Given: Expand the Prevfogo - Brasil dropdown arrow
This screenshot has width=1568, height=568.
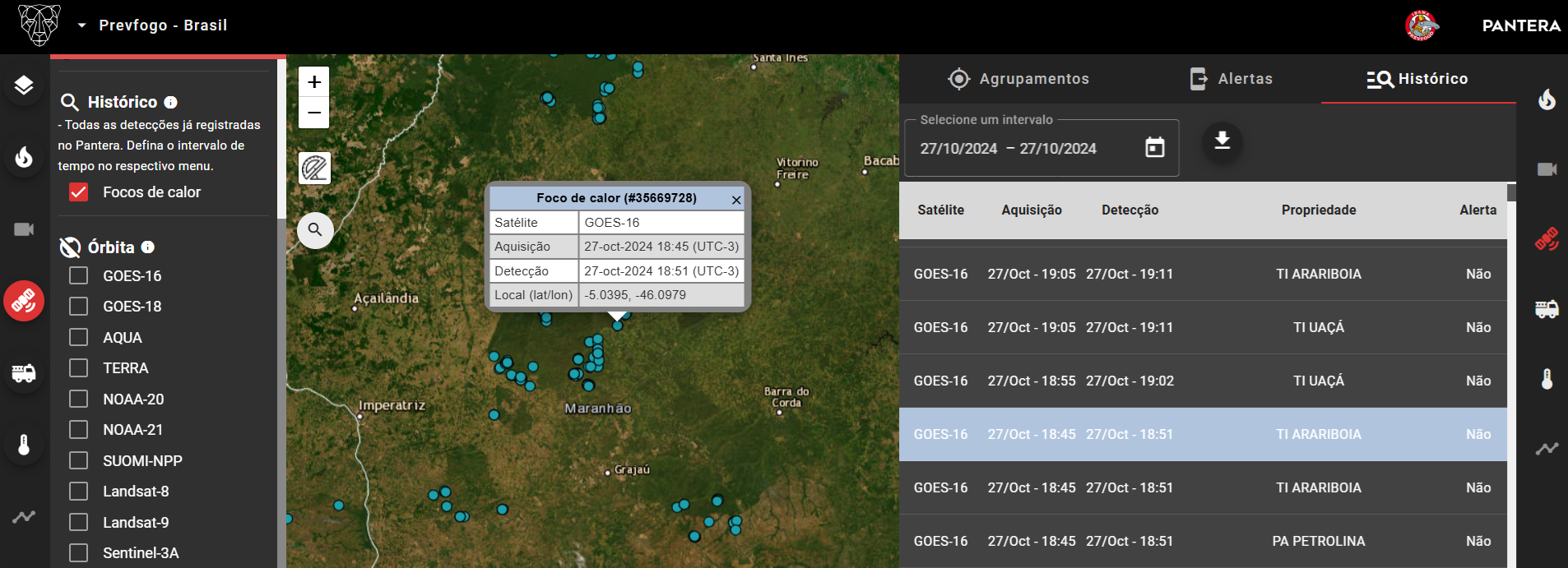Looking at the screenshot, I should tap(81, 25).
